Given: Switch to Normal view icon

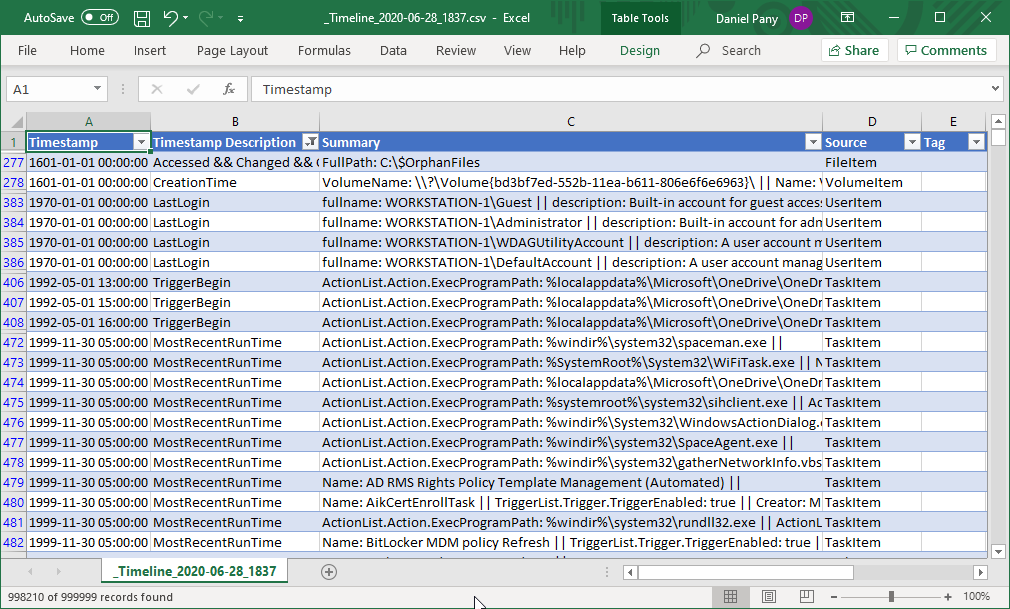Looking at the screenshot, I should point(730,597).
